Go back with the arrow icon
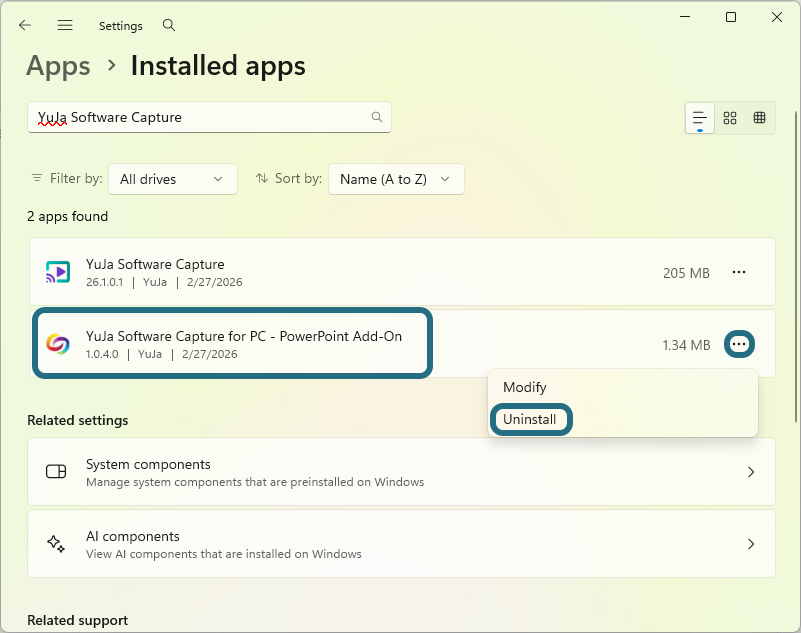This screenshot has height=633, width=801. [25, 25]
